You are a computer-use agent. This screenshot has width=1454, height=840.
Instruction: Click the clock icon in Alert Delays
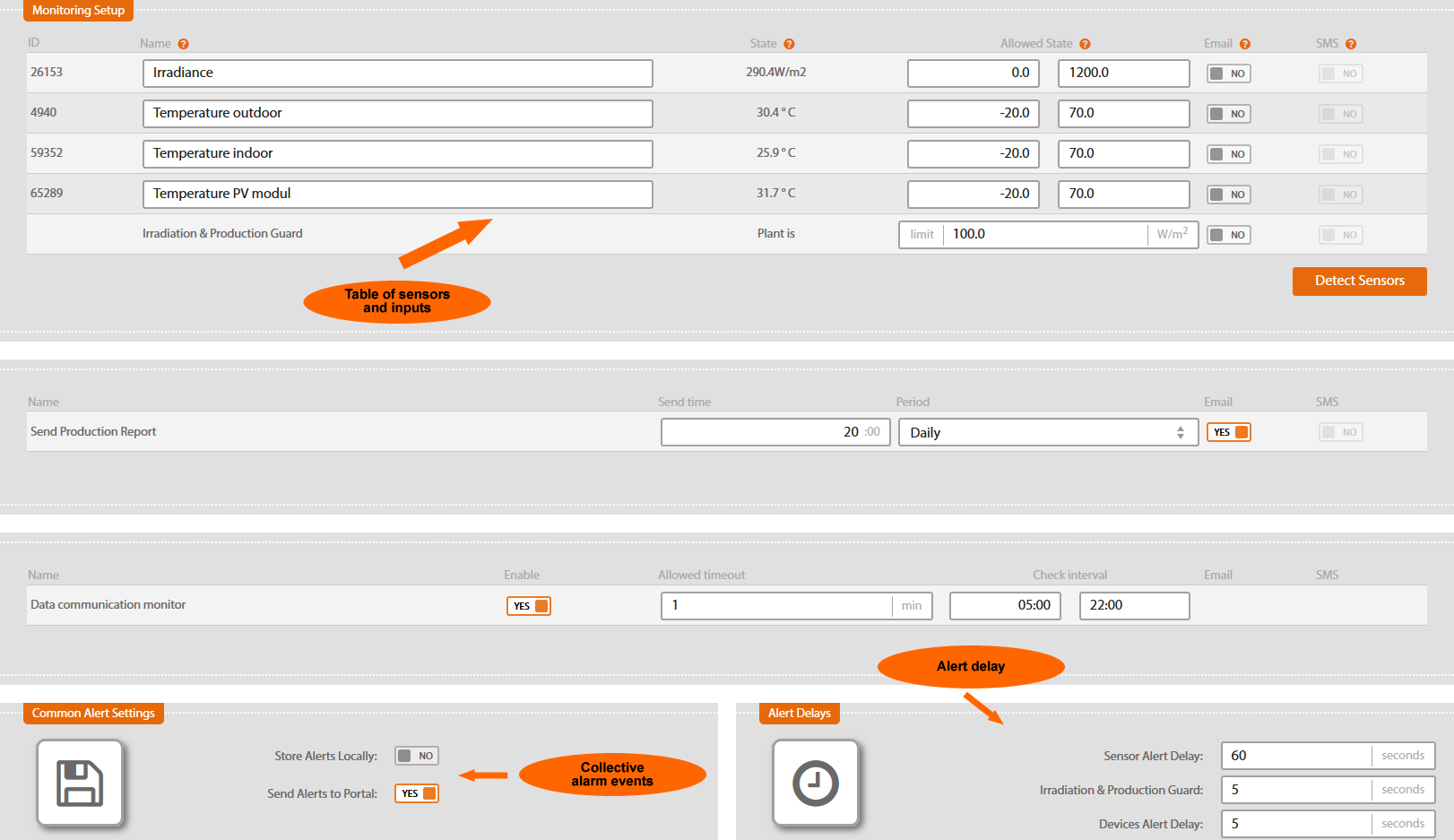pos(816,783)
